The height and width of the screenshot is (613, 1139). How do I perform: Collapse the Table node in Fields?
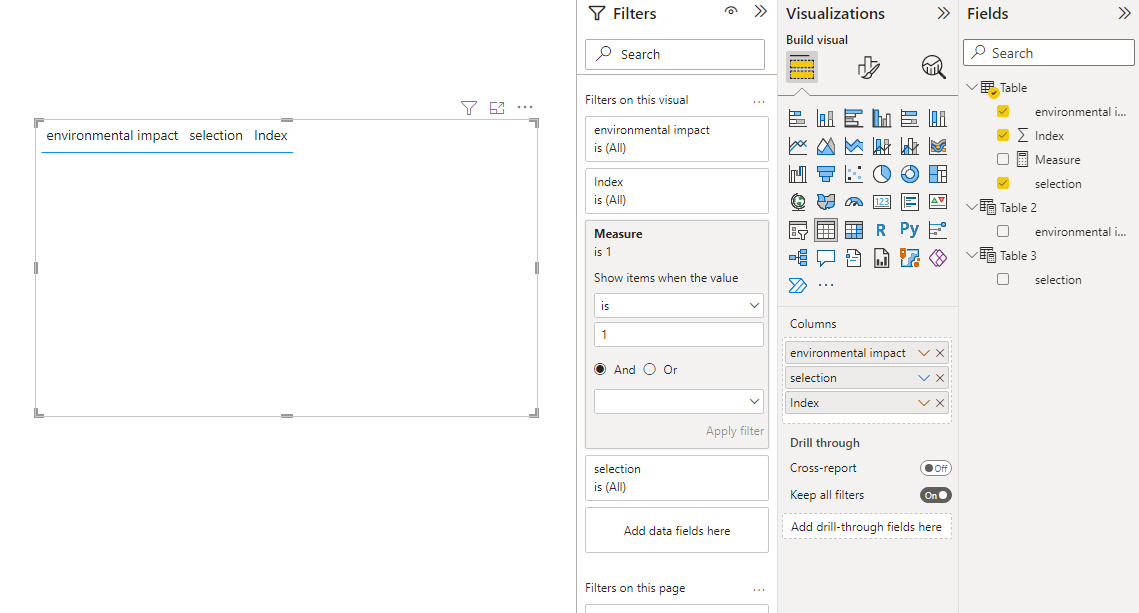[x=972, y=87]
